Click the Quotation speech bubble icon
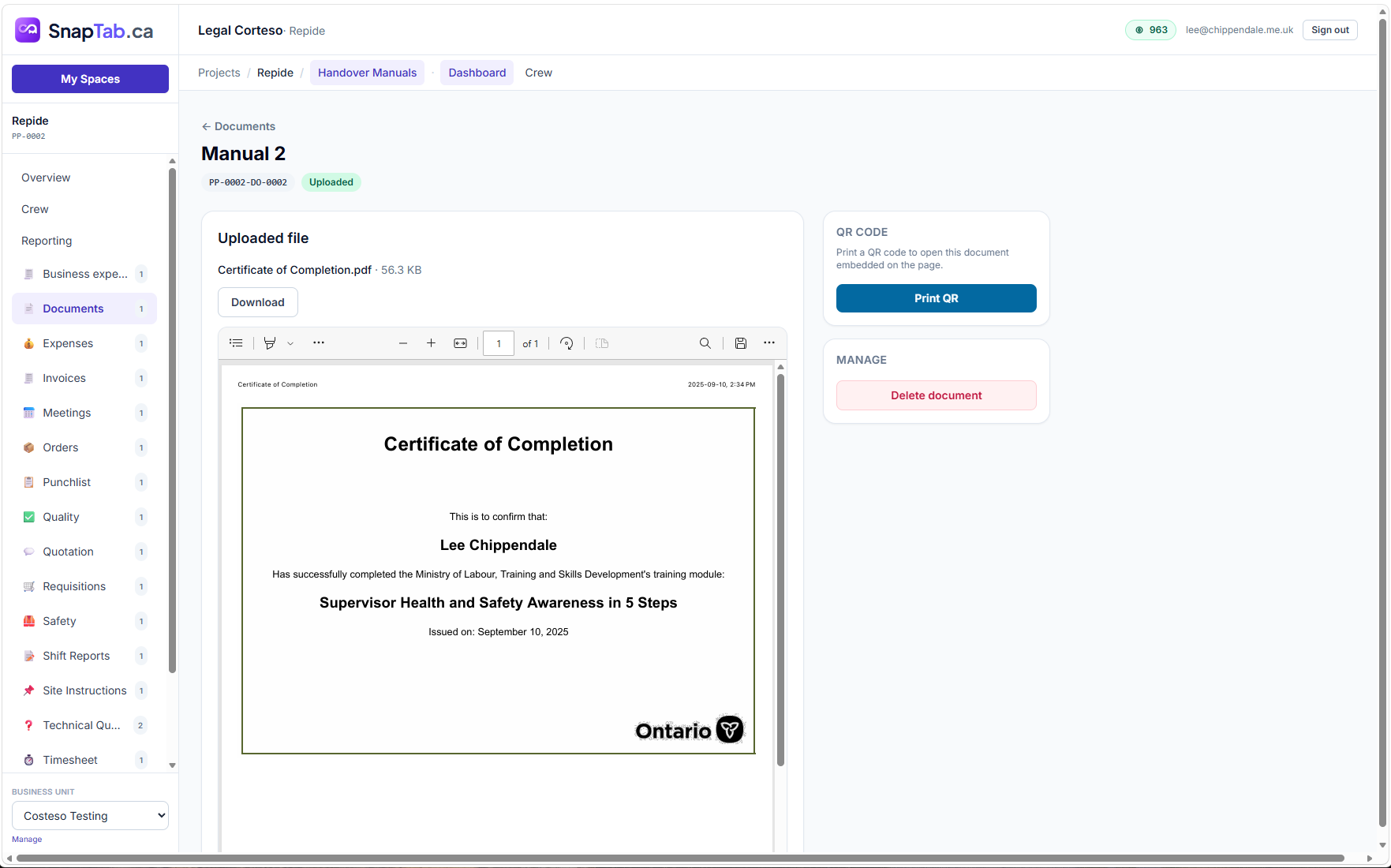This screenshot has height=868, width=1391. 29,552
